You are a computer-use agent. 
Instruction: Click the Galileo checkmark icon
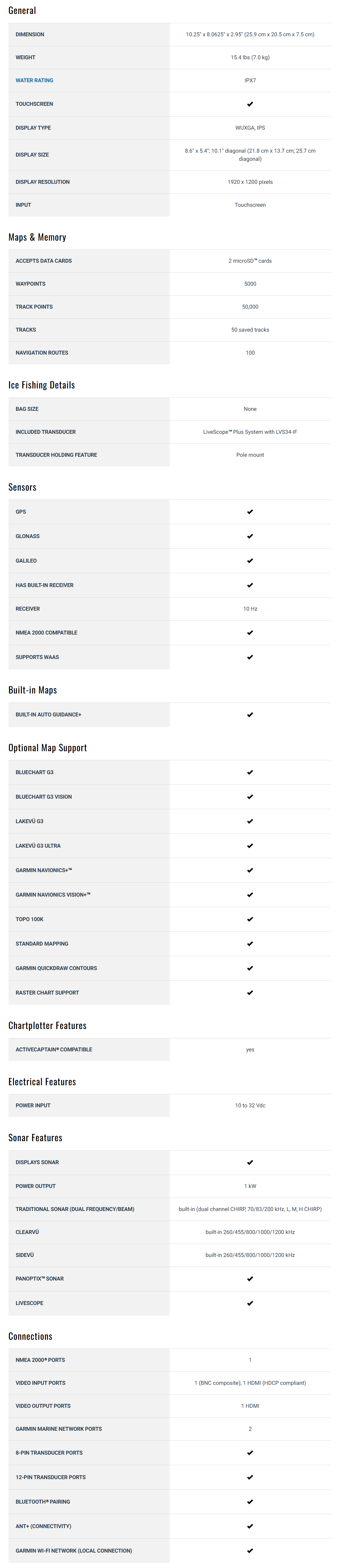click(x=250, y=561)
